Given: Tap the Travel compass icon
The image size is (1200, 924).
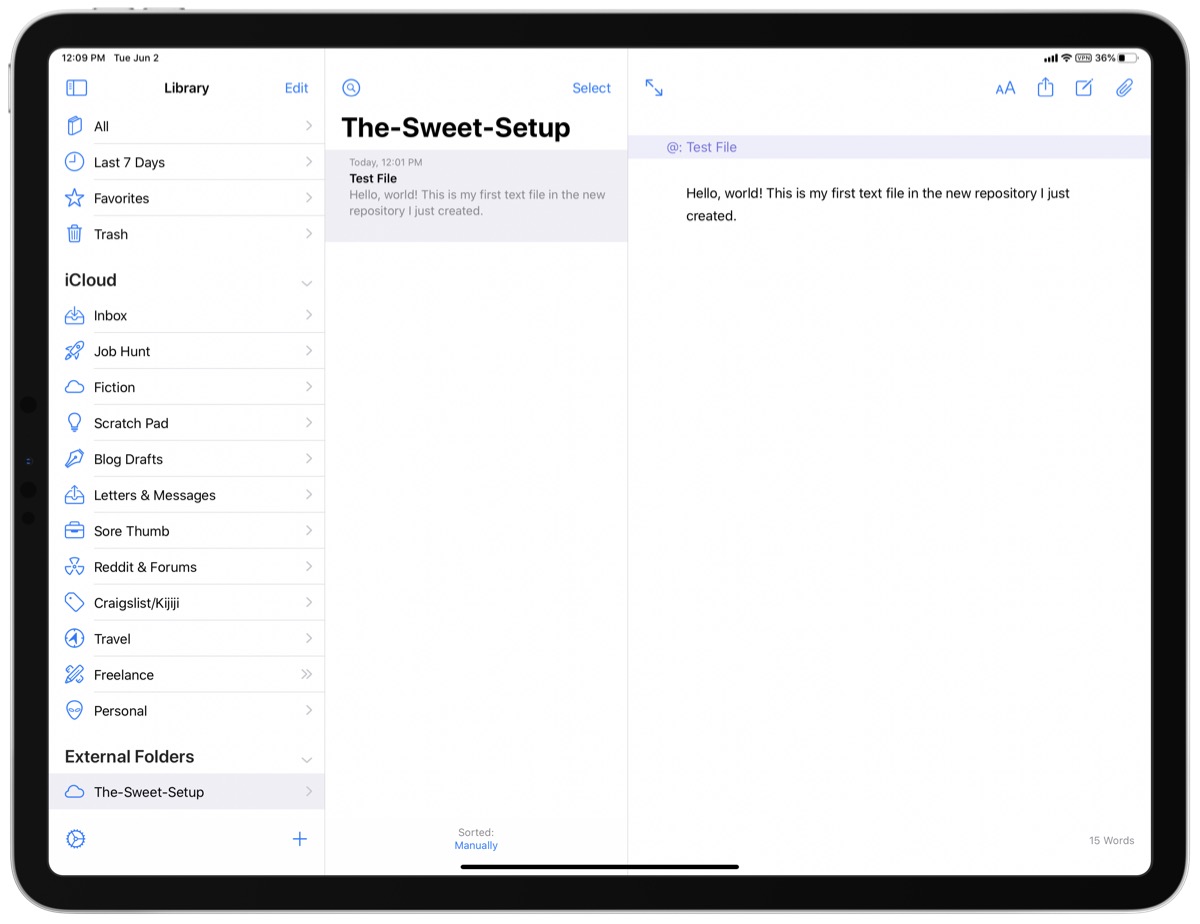Looking at the screenshot, I should (x=74, y=639).
